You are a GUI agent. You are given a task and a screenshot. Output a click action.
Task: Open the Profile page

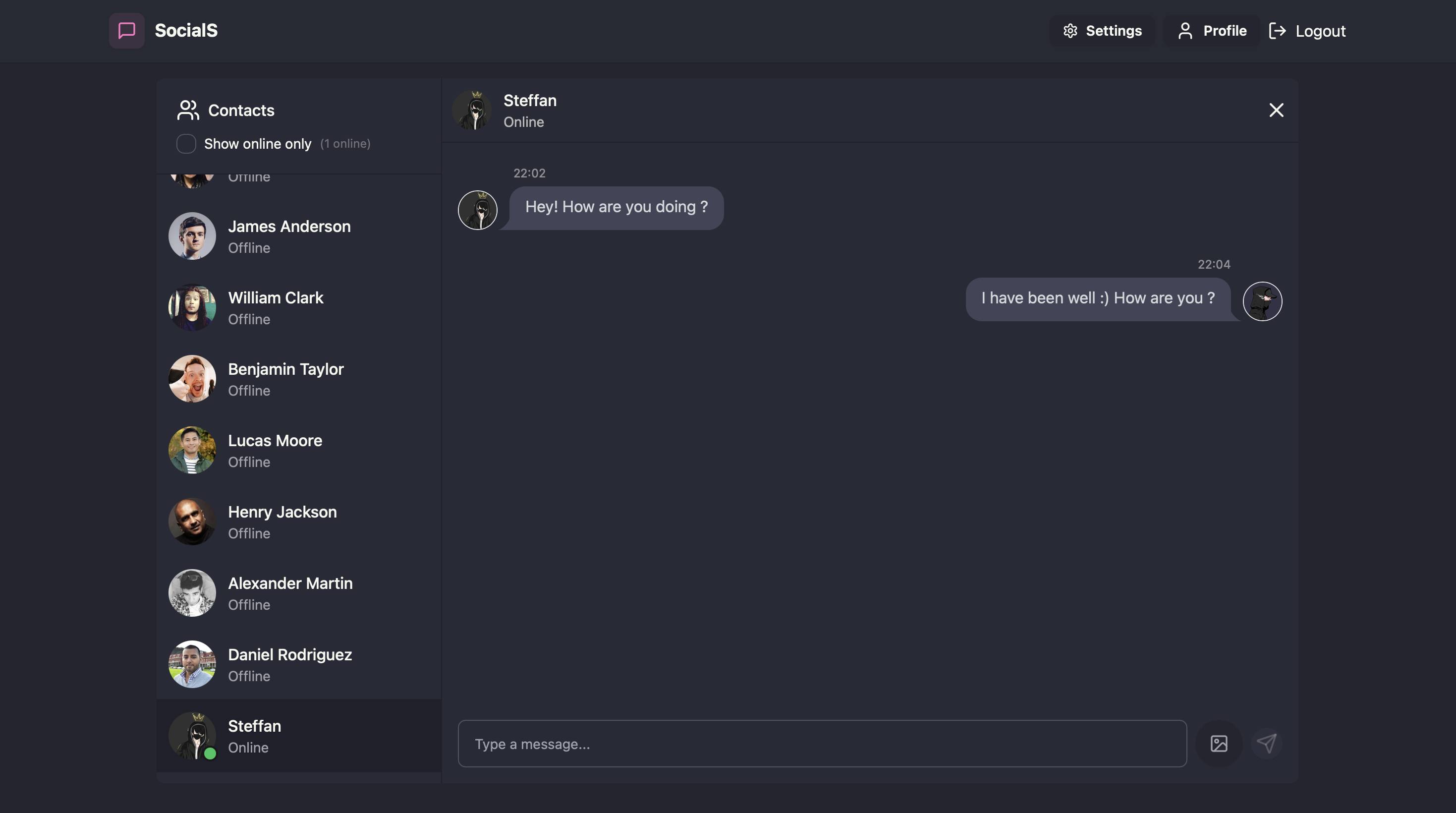click(x=1212, y=31)
